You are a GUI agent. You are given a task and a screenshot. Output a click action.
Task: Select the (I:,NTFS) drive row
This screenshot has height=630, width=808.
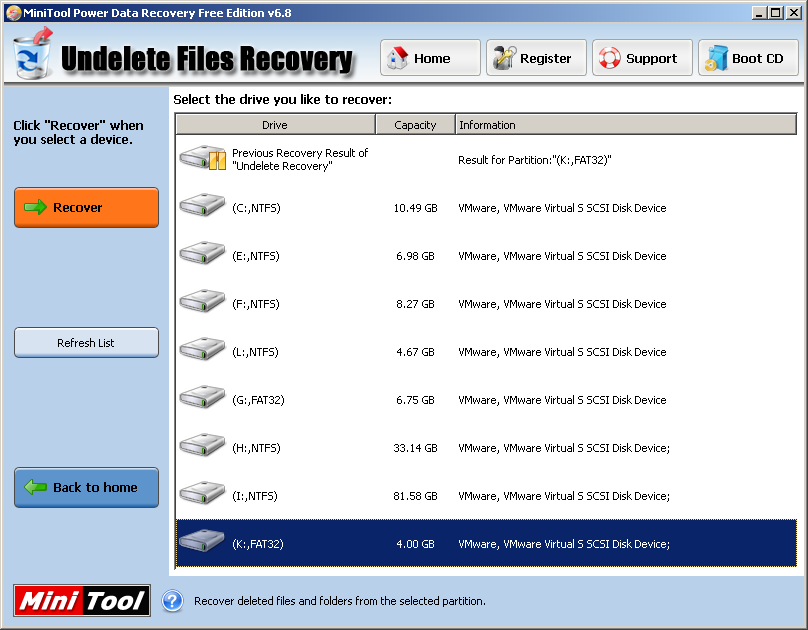tap(486, 496)
